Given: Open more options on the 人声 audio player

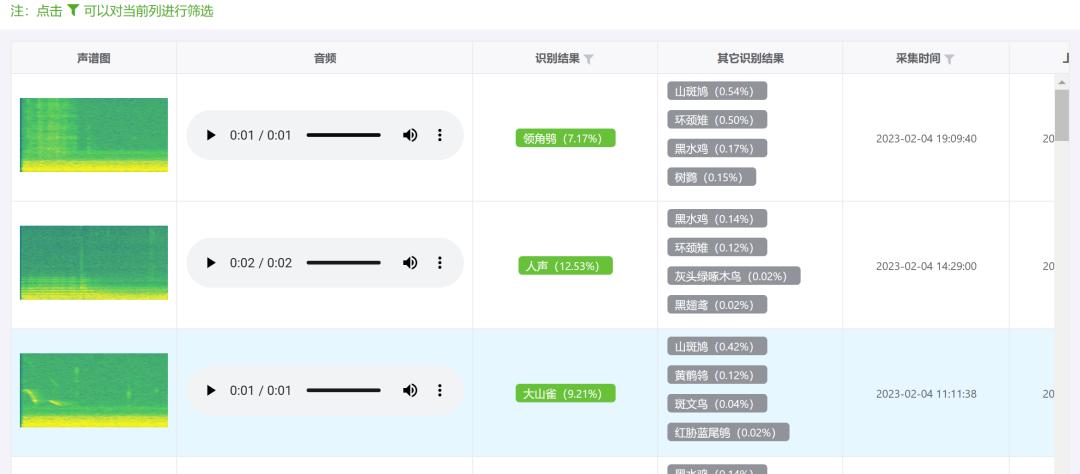Looking at the screenshot, I should coord(440,262).
